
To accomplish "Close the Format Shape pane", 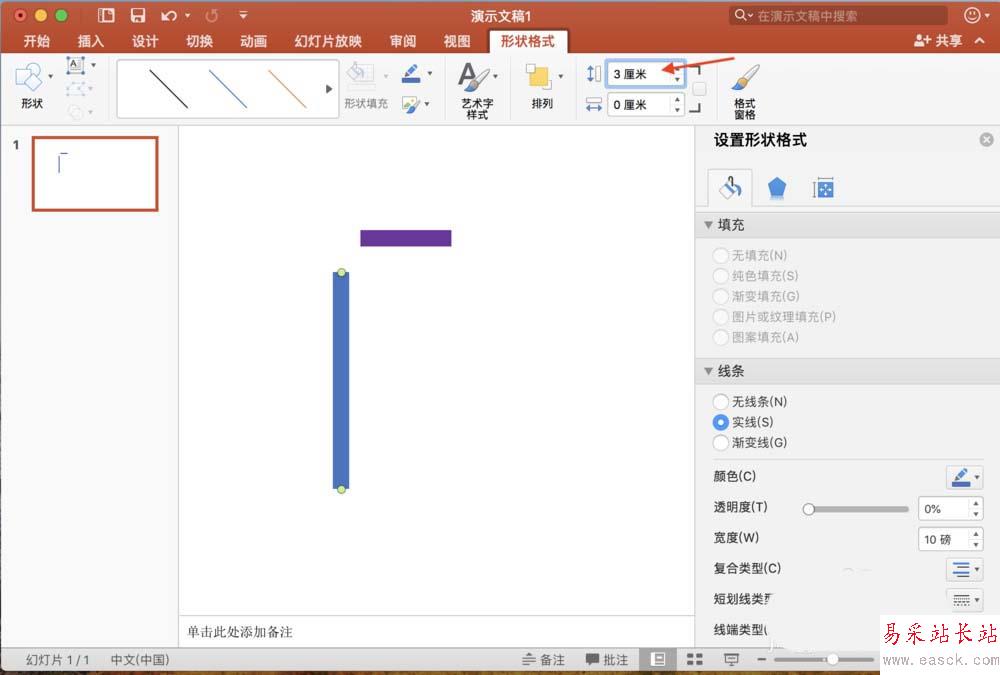I will [986, 140].
